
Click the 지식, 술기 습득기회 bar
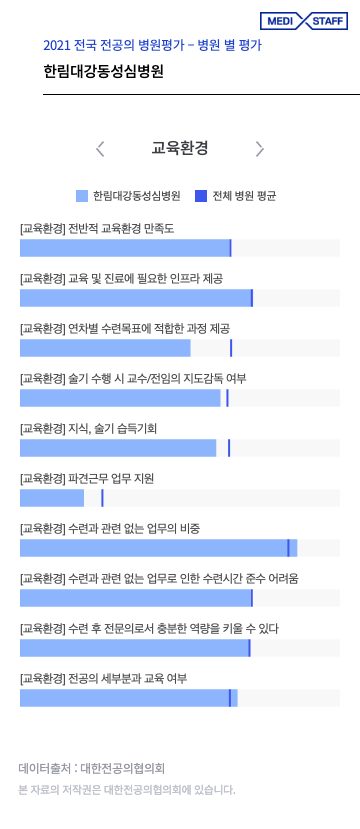[180, 448]
